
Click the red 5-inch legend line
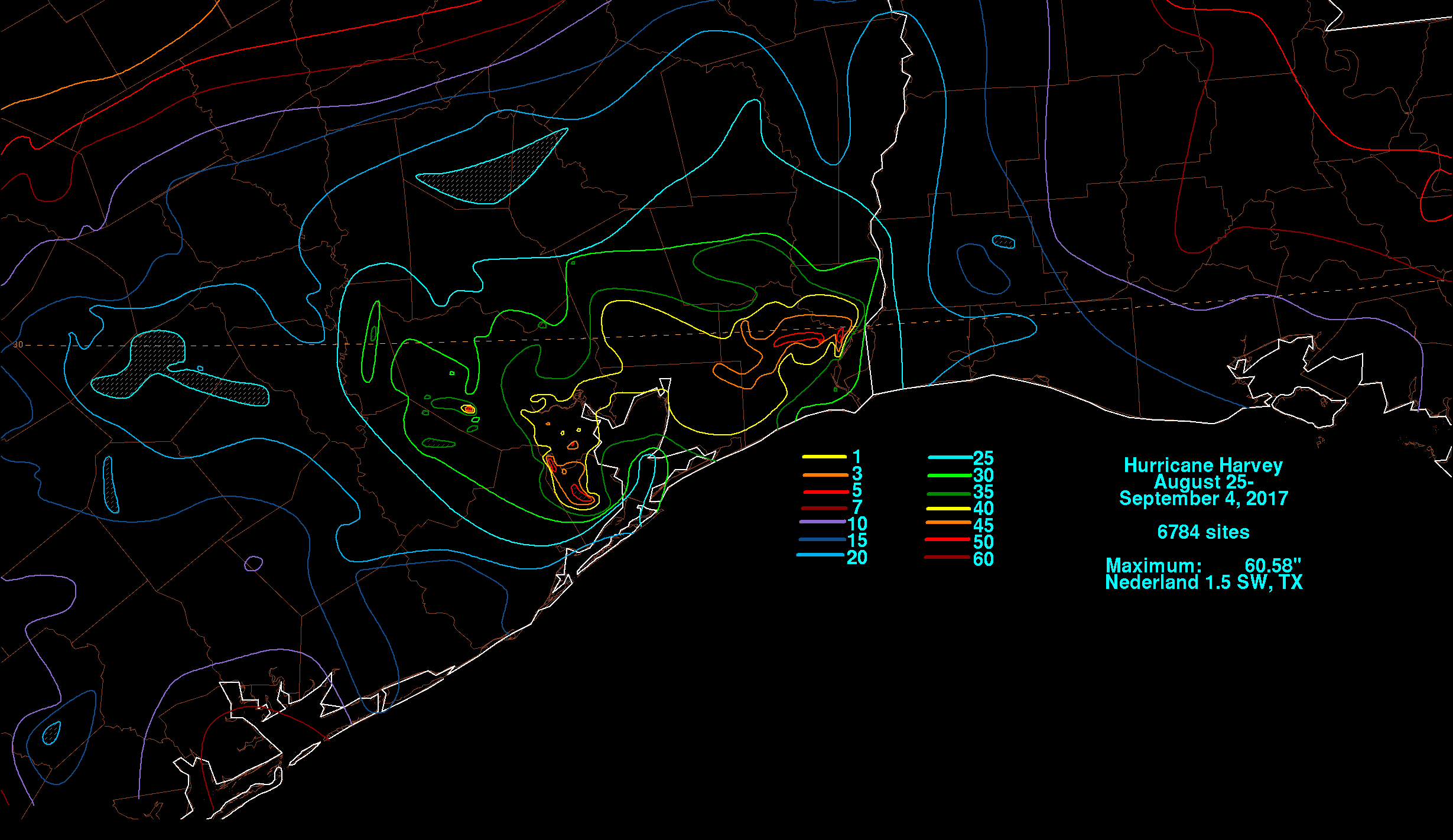pyautogui.click(x=826, y=492)
